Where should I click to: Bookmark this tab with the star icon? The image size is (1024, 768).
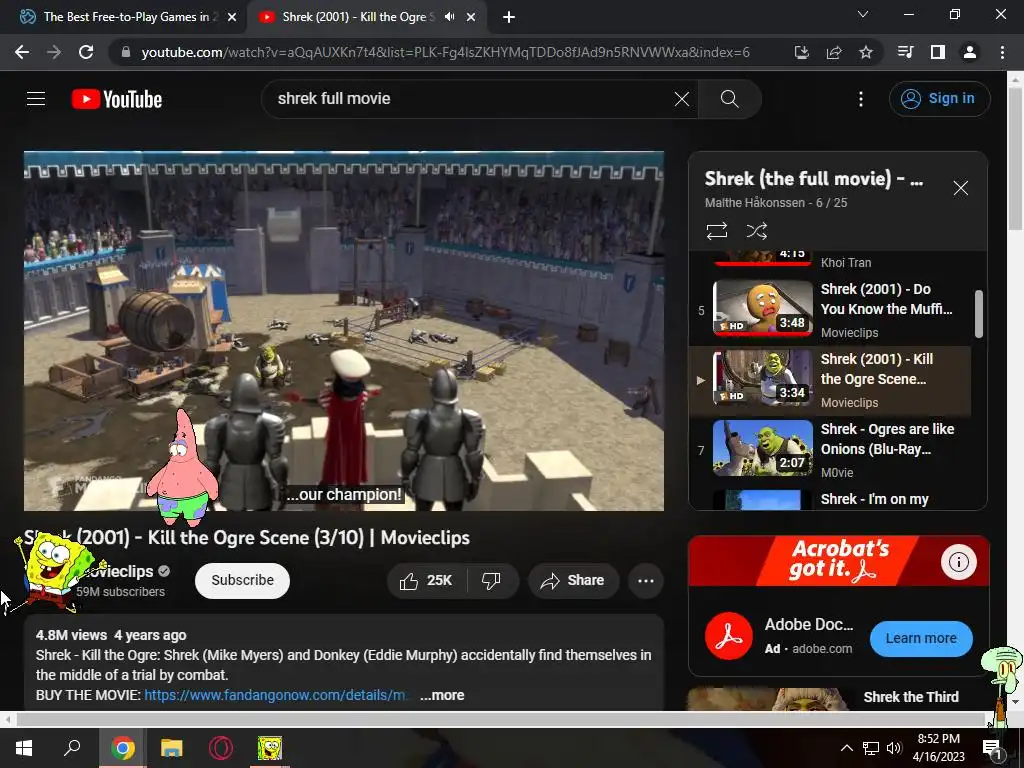[866, 52]
